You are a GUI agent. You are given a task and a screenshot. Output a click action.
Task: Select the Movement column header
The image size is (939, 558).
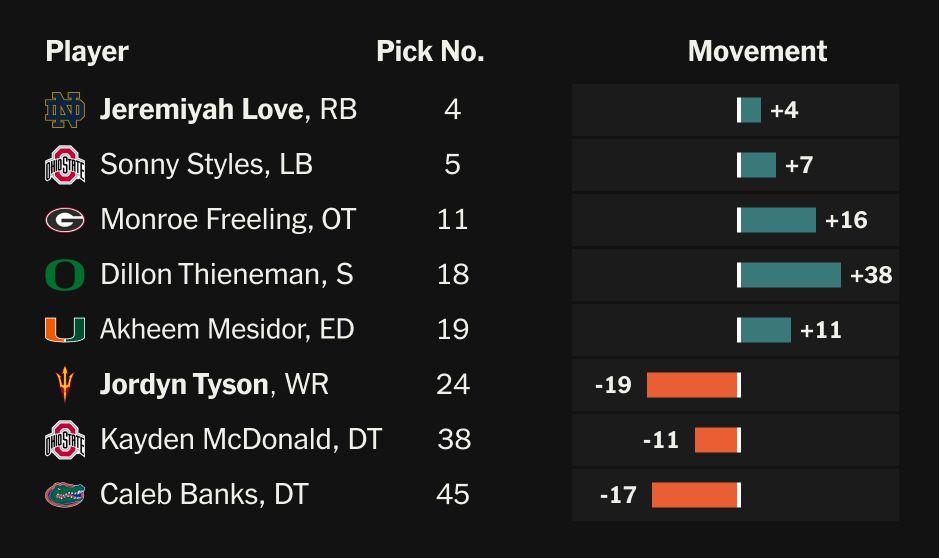click(x=757, y=52)
